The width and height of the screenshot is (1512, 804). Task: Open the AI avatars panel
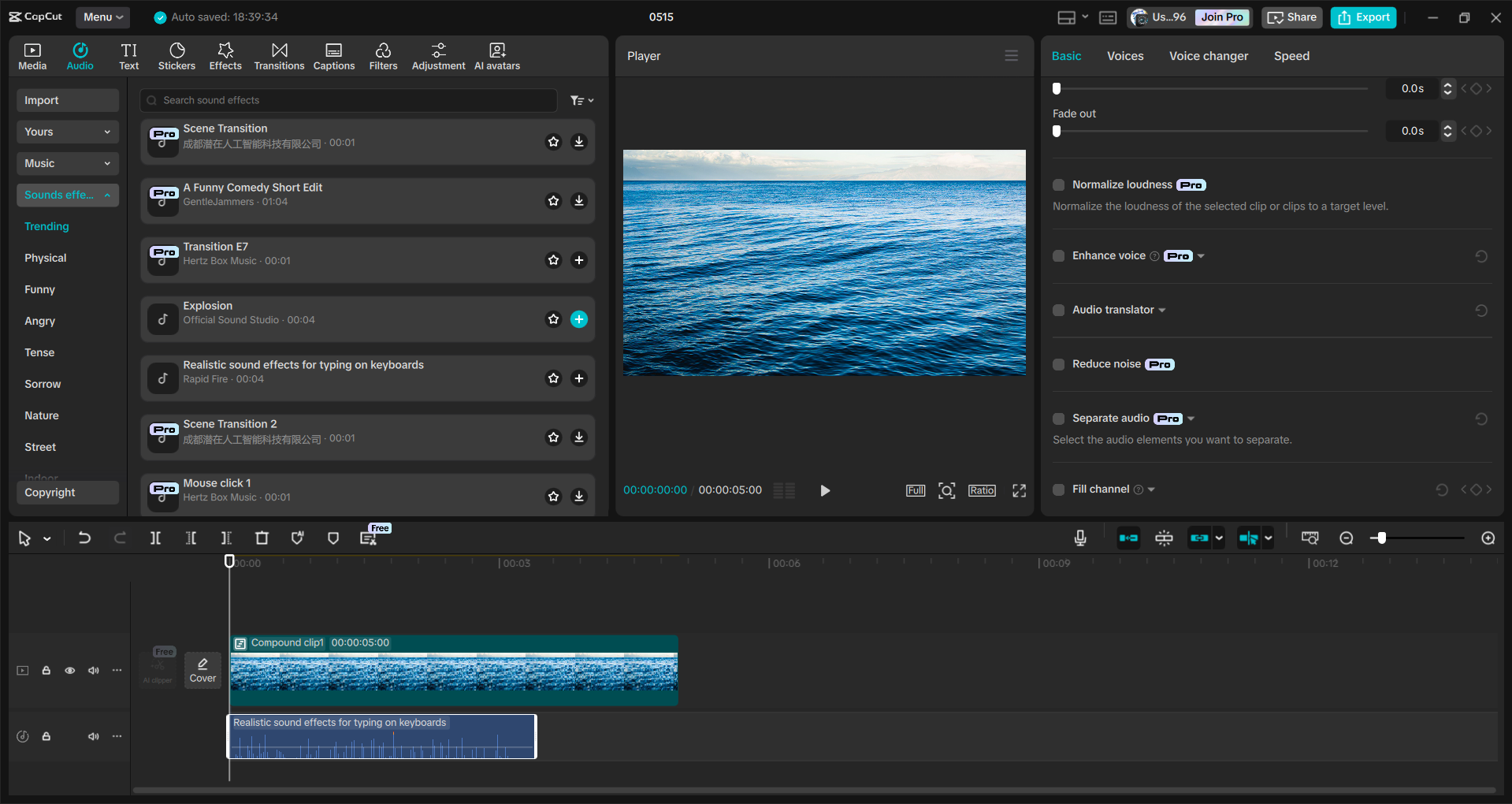(496, 55)
